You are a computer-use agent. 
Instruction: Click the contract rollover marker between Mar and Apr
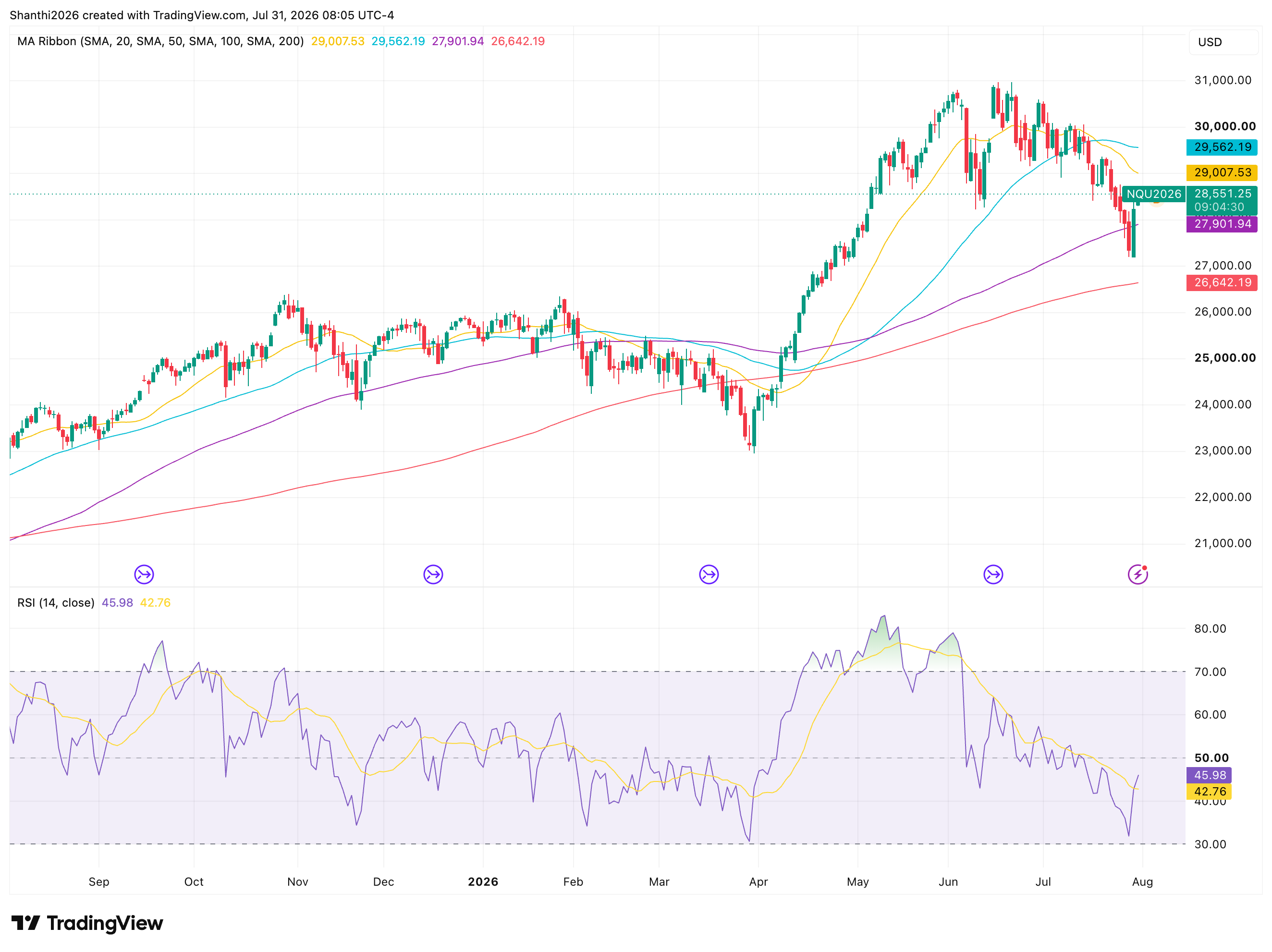click(x=709, y=574)
